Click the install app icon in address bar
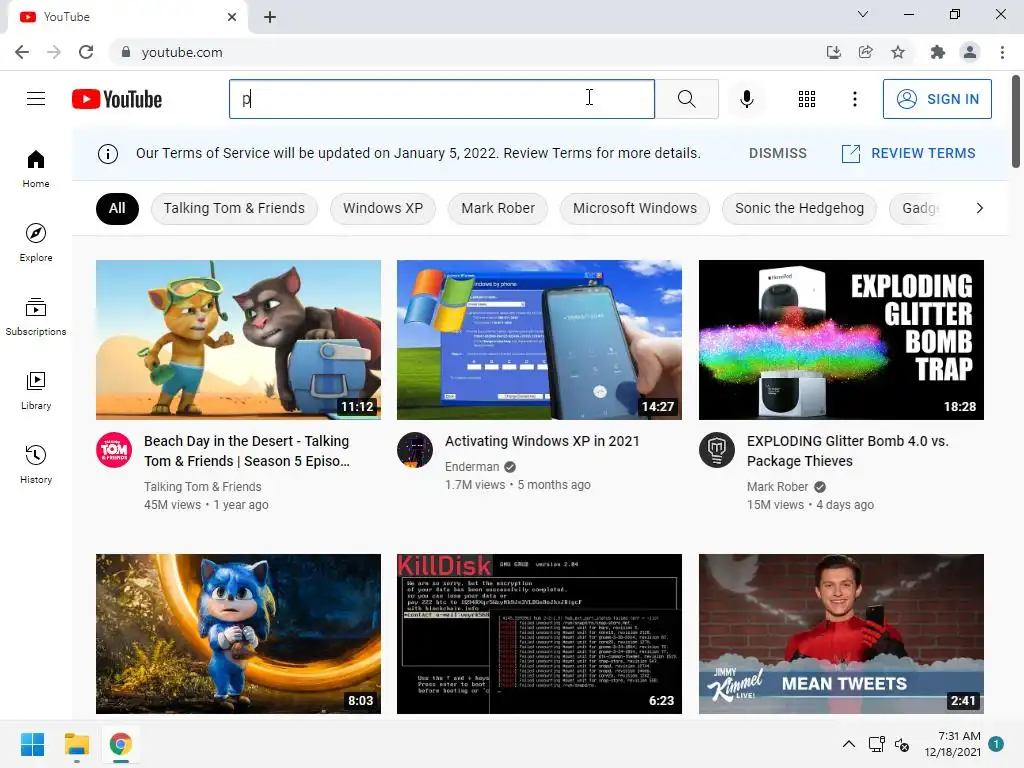This screenshot has width=1024, height=768. (833, 52)
